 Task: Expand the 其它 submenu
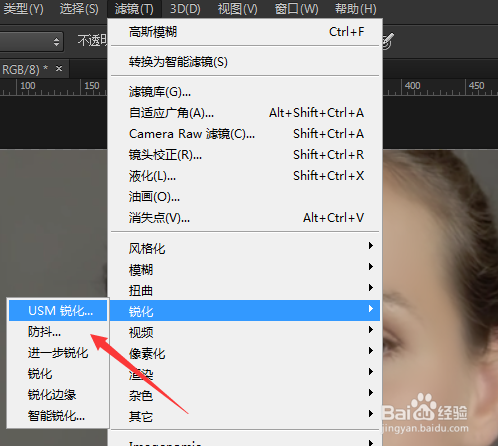pyautogui.click(x=246, y=416)
